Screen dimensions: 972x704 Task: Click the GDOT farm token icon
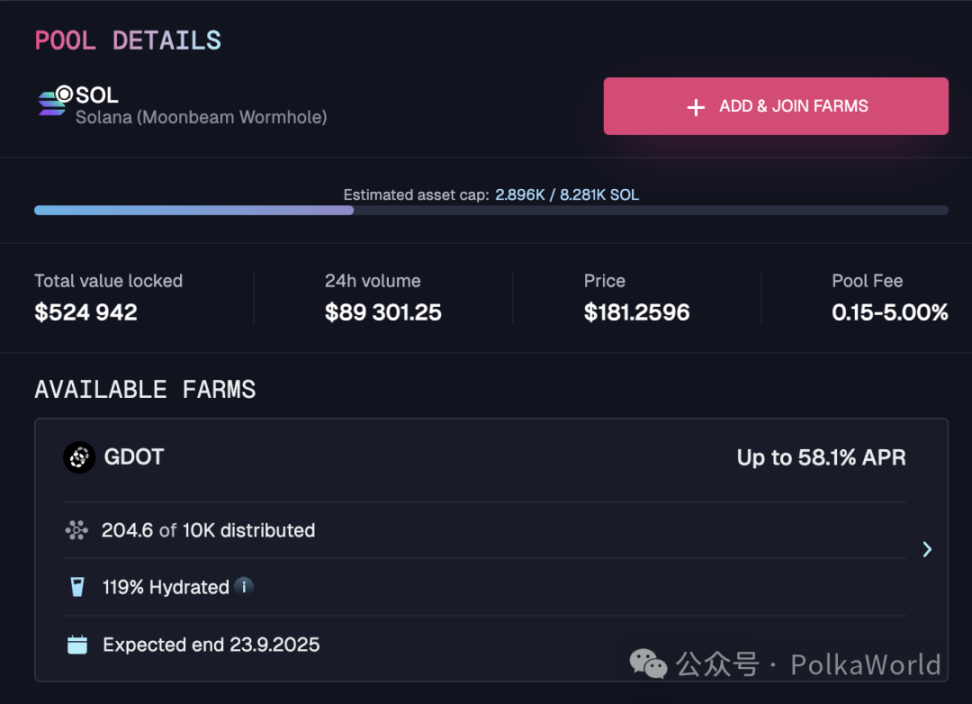pyautogui.click(x=78, y=457)
